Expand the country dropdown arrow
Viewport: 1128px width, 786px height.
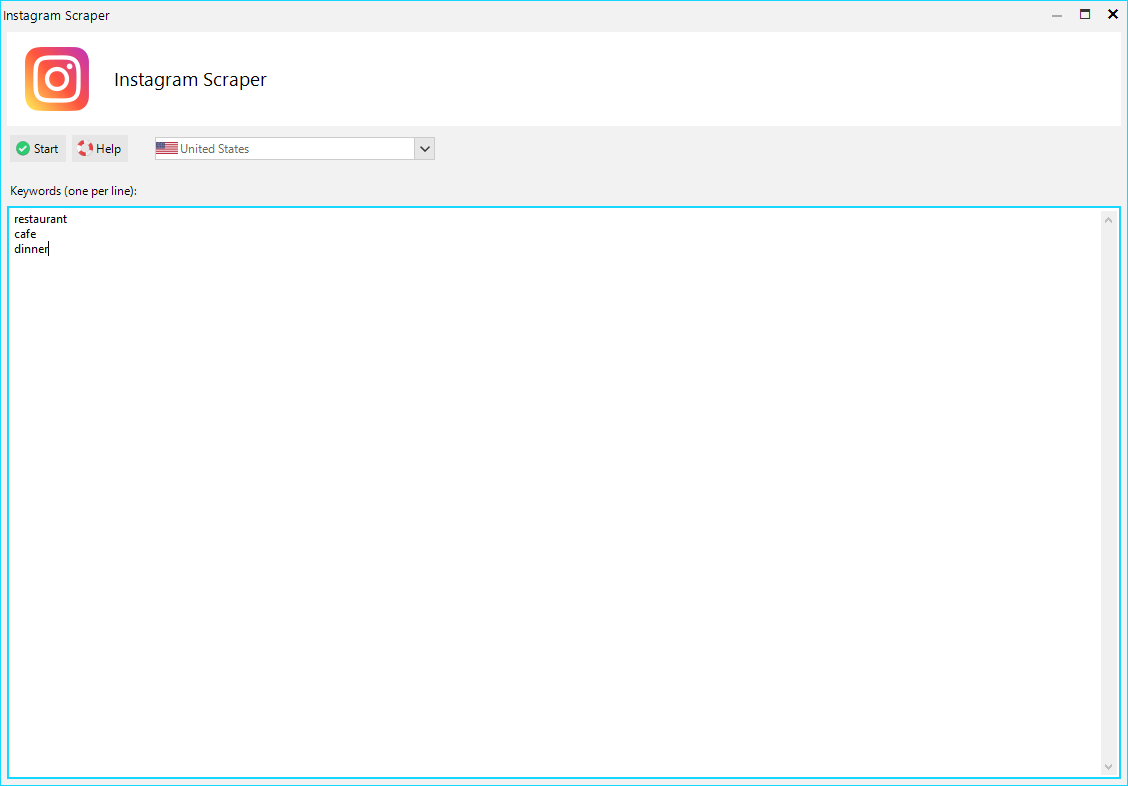pyautogui.click(x=424, y=149)
